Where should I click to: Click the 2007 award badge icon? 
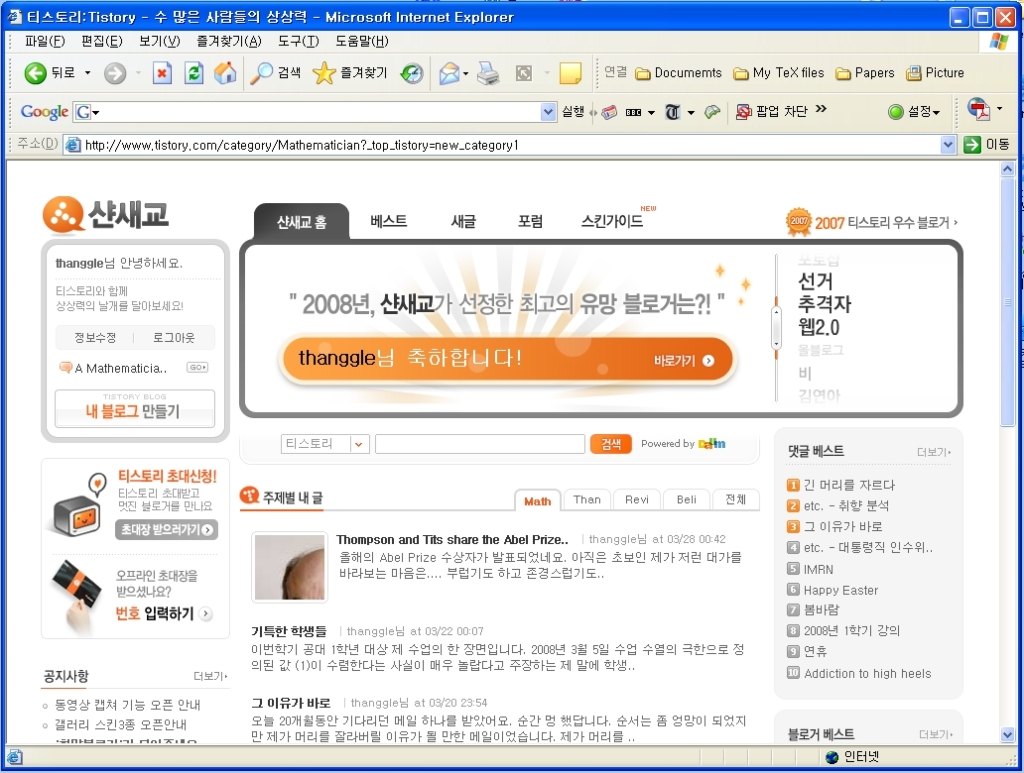pos(799,222)
